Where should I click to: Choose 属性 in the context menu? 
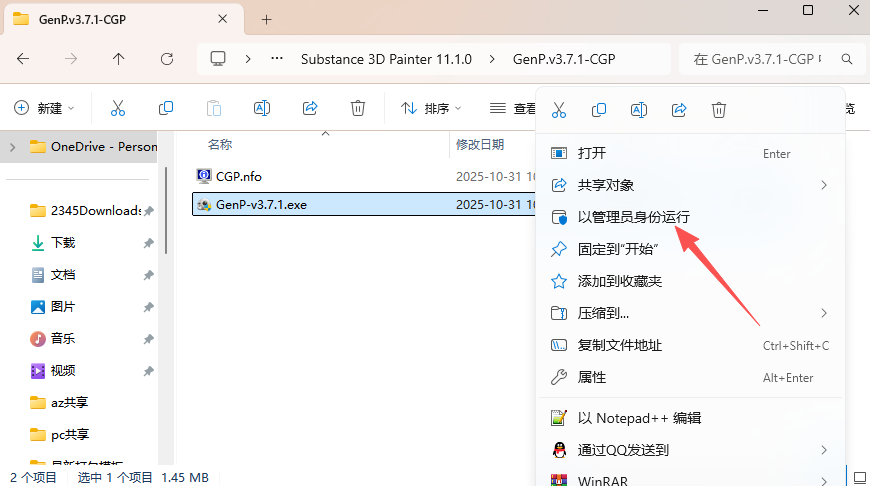coord(690,377)
